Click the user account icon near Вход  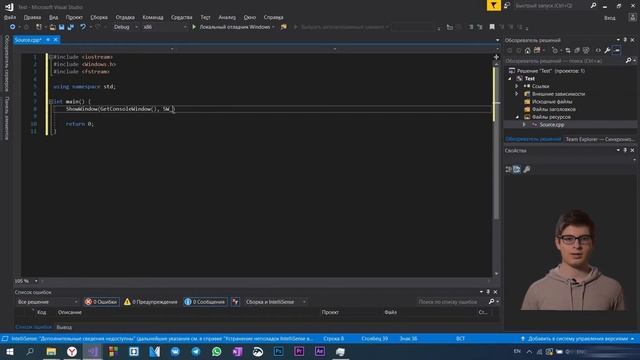632,17
